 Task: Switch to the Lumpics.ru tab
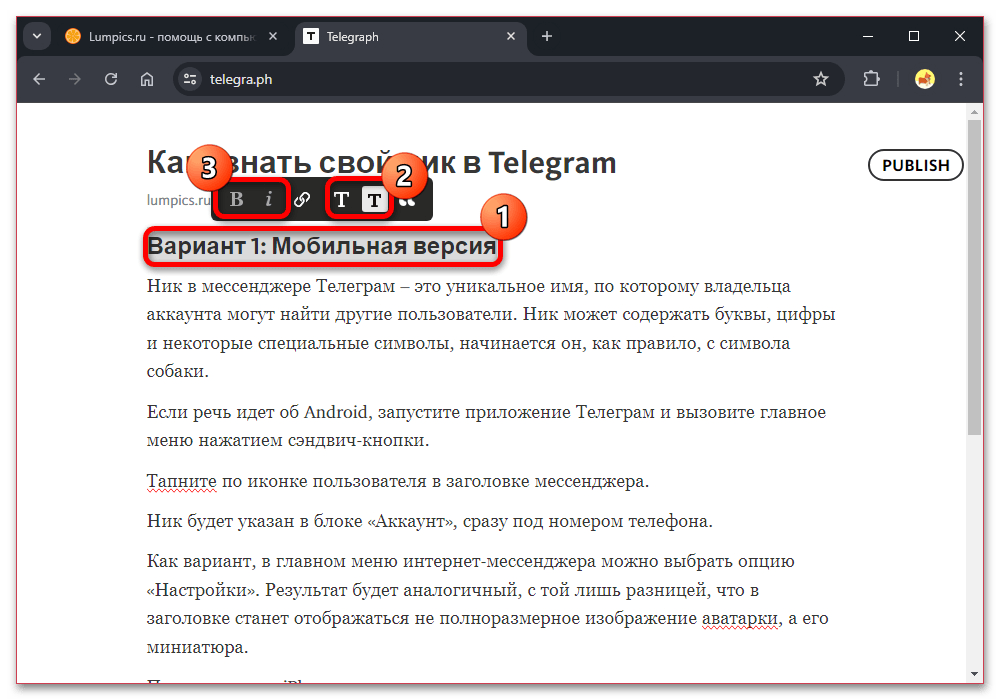[x=170, y=37]
